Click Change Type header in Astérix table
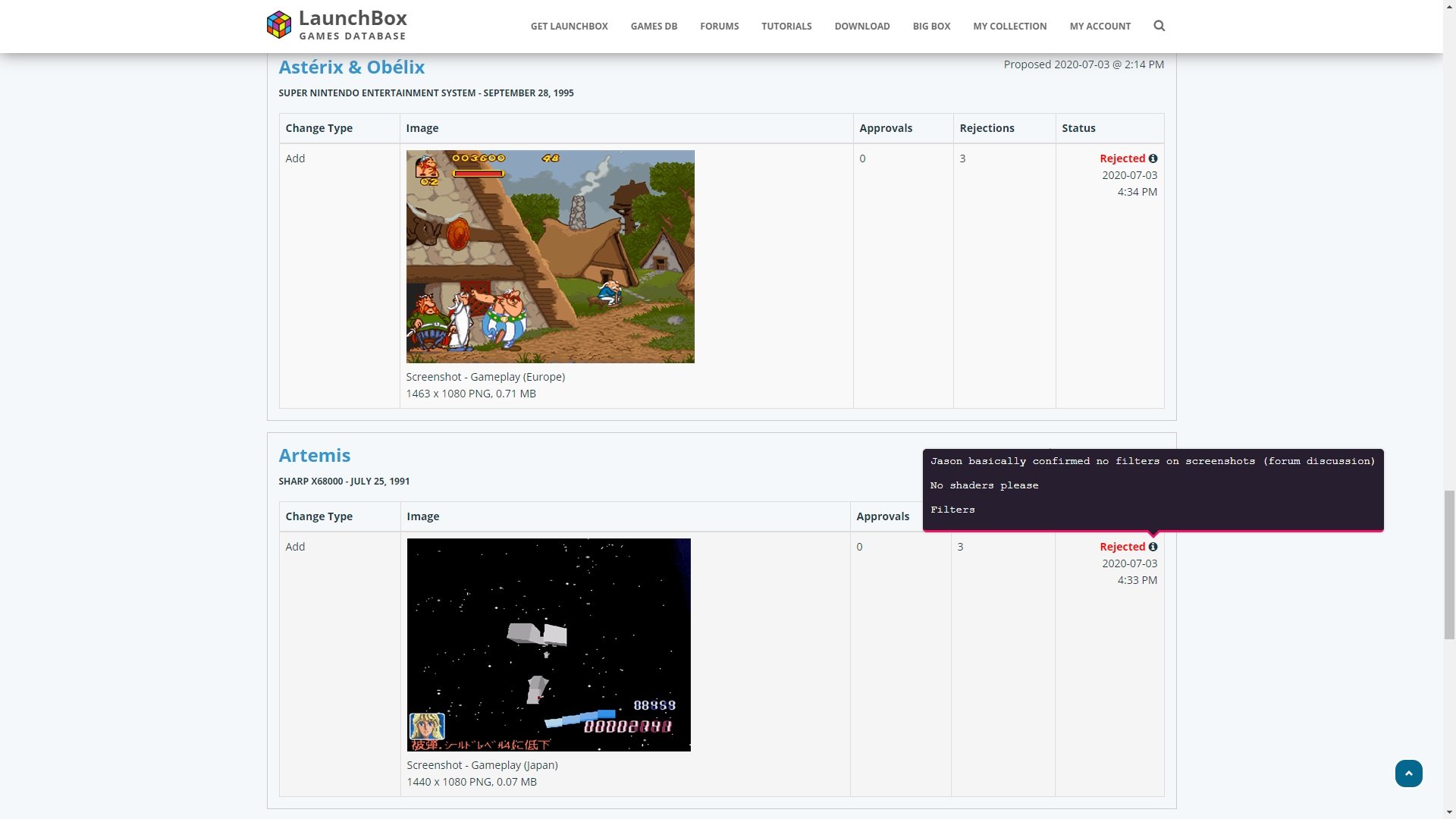The width and height of the screenshot is (1456, 819). click(318, 128)
